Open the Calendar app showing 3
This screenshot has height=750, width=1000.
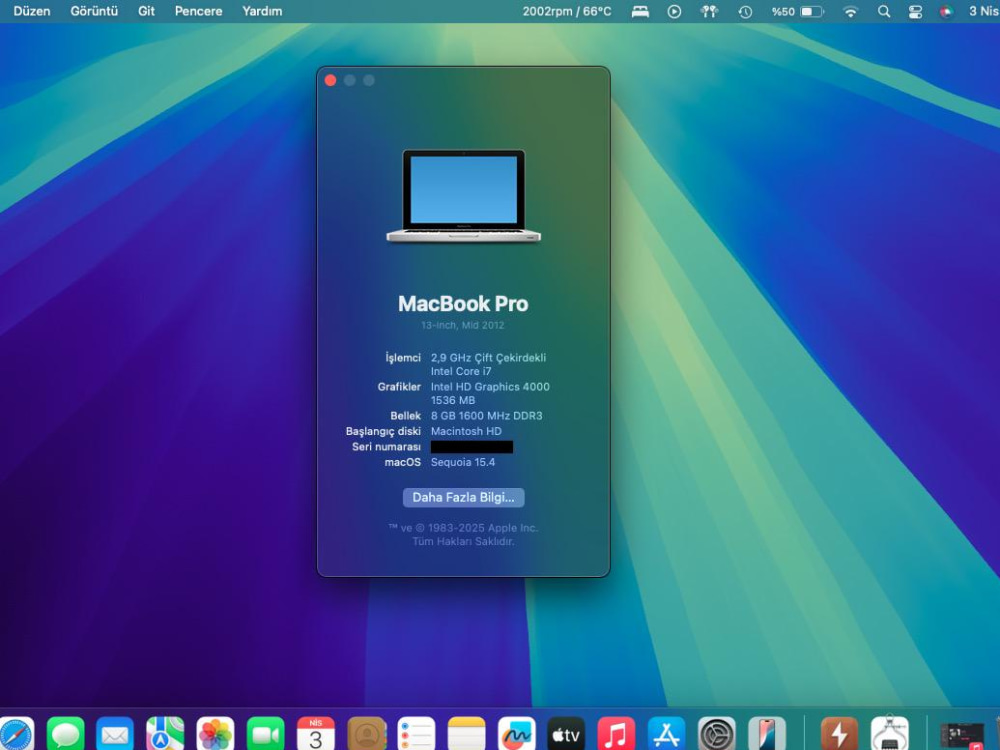pyautogui.click(x=316, y=734)
